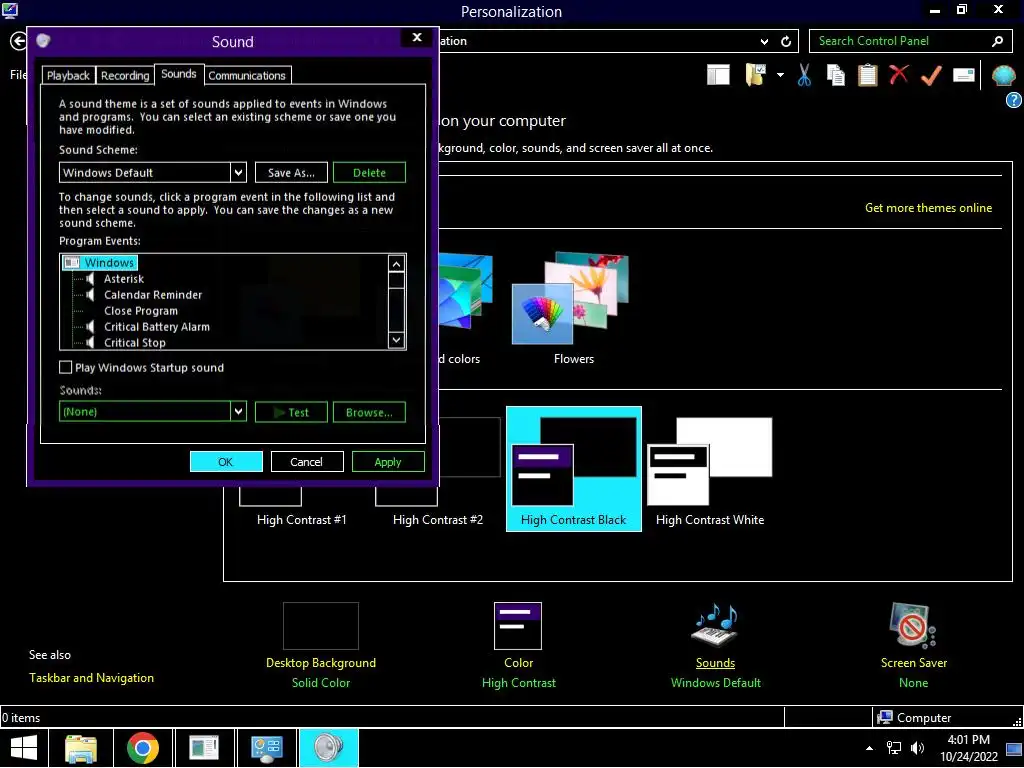
Task: Click the Sound speaker taskbar button
Action: [328, 748]
